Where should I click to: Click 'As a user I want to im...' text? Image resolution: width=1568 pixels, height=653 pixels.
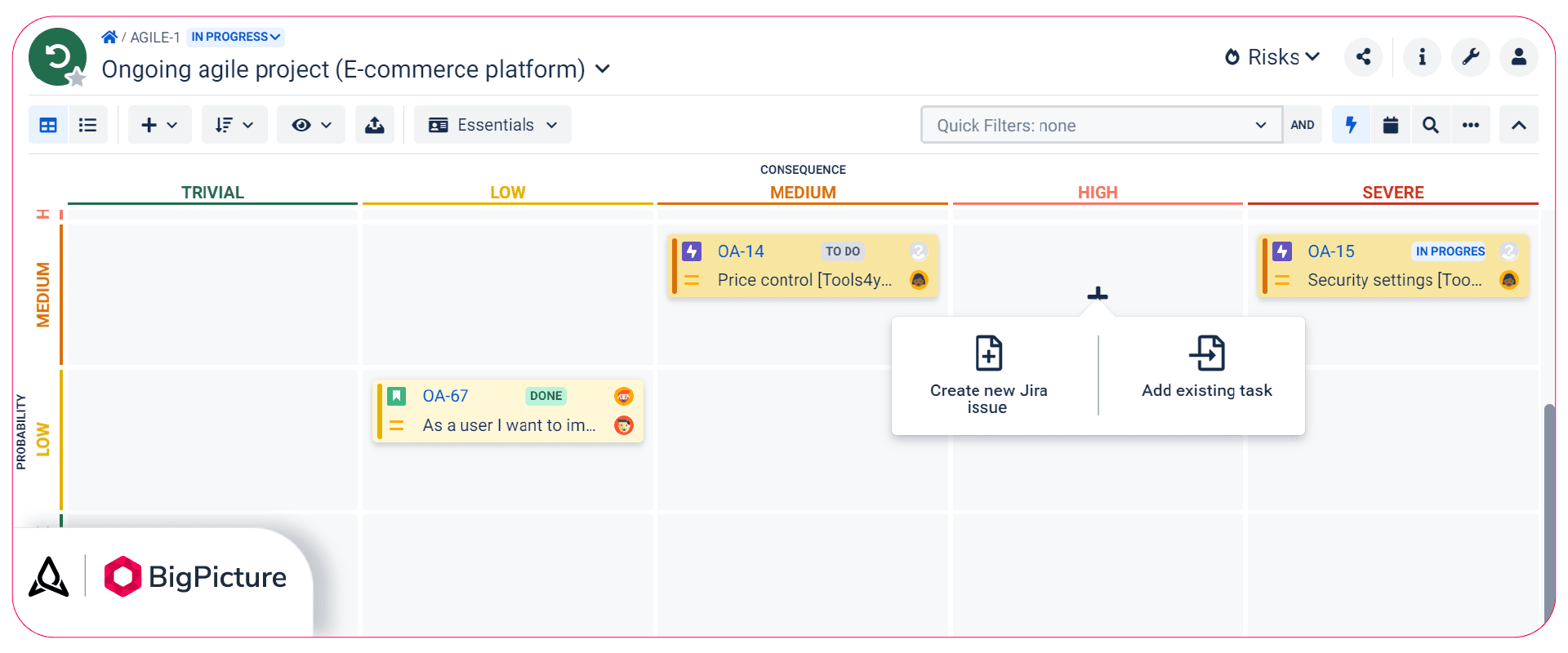[x=509, y=425]
